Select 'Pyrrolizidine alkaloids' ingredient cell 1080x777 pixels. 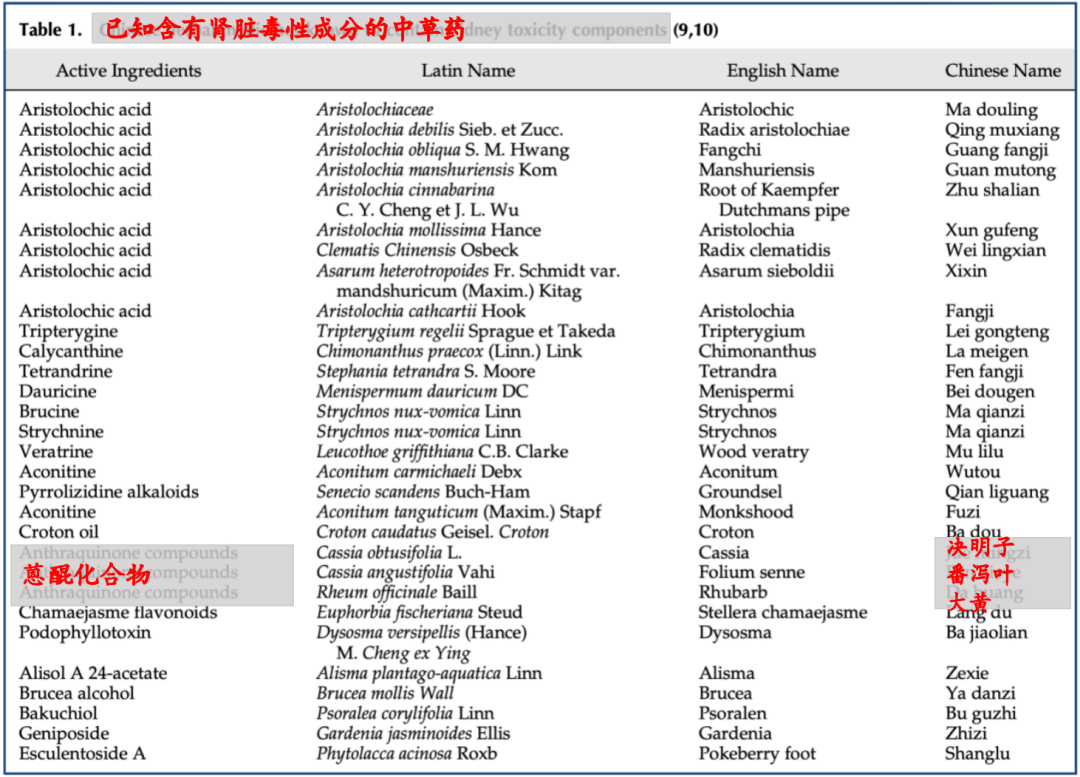pyautogui.click(x=109, y=492)
